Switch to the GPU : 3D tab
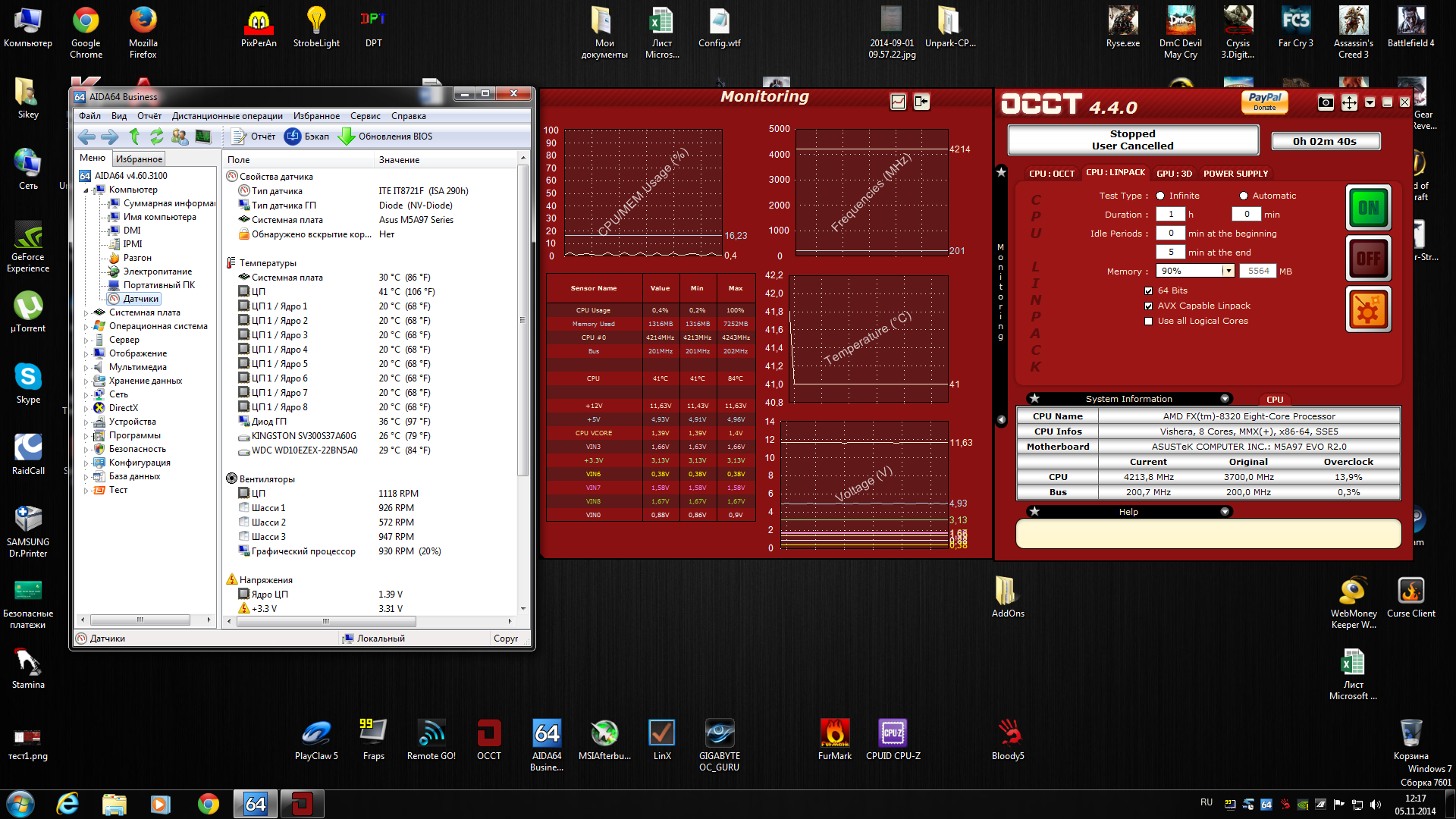The height and width of the screenshot is (819, 1456). [1174, 174]
